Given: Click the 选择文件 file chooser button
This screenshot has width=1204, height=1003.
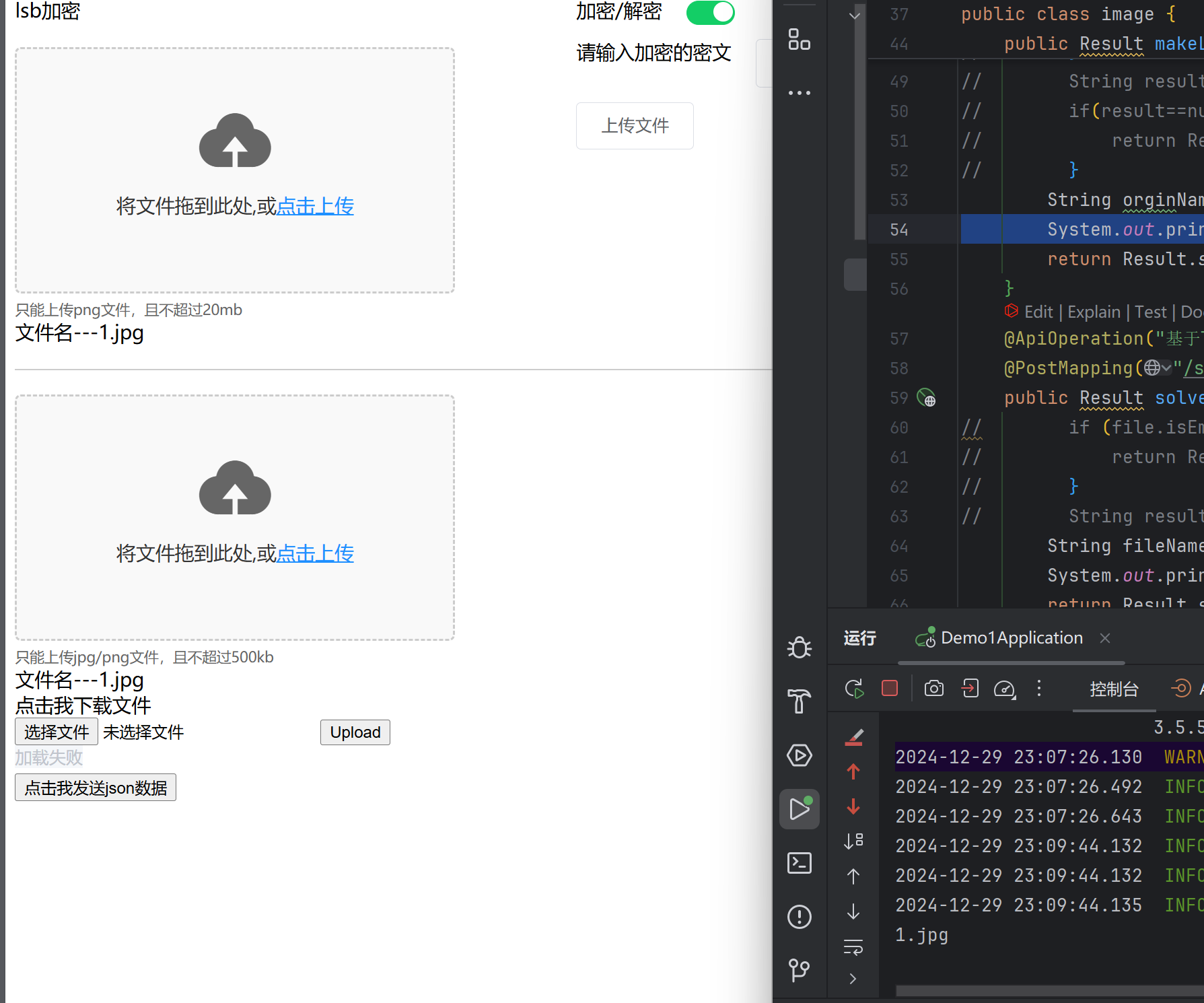Looking at the screenshot, I should point(57,732).
